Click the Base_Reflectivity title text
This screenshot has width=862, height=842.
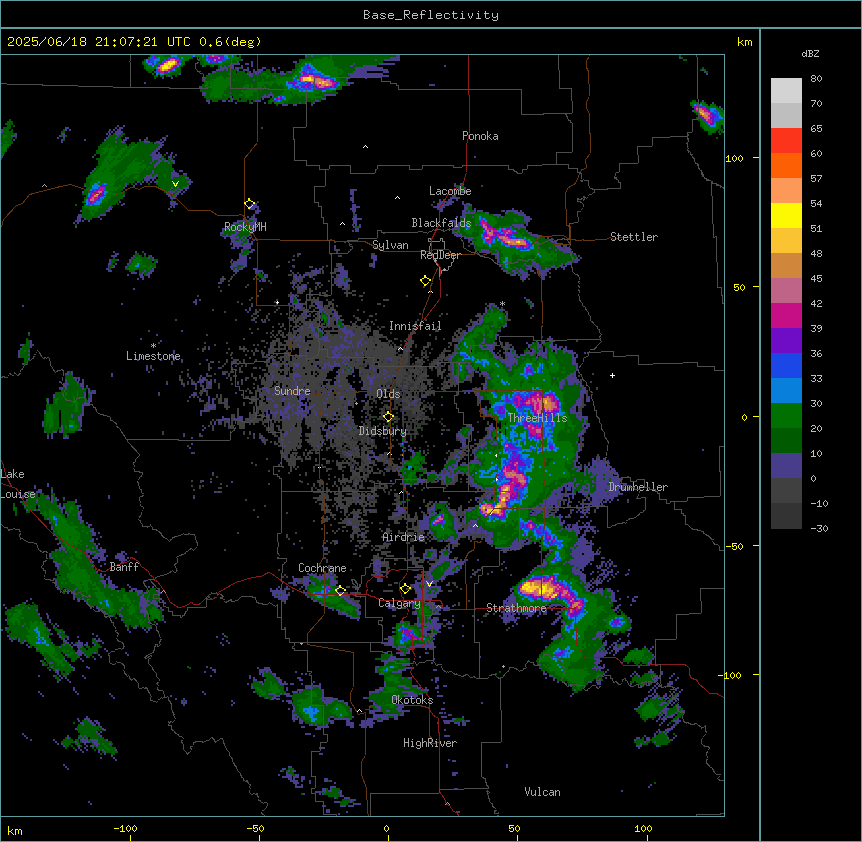431,15
